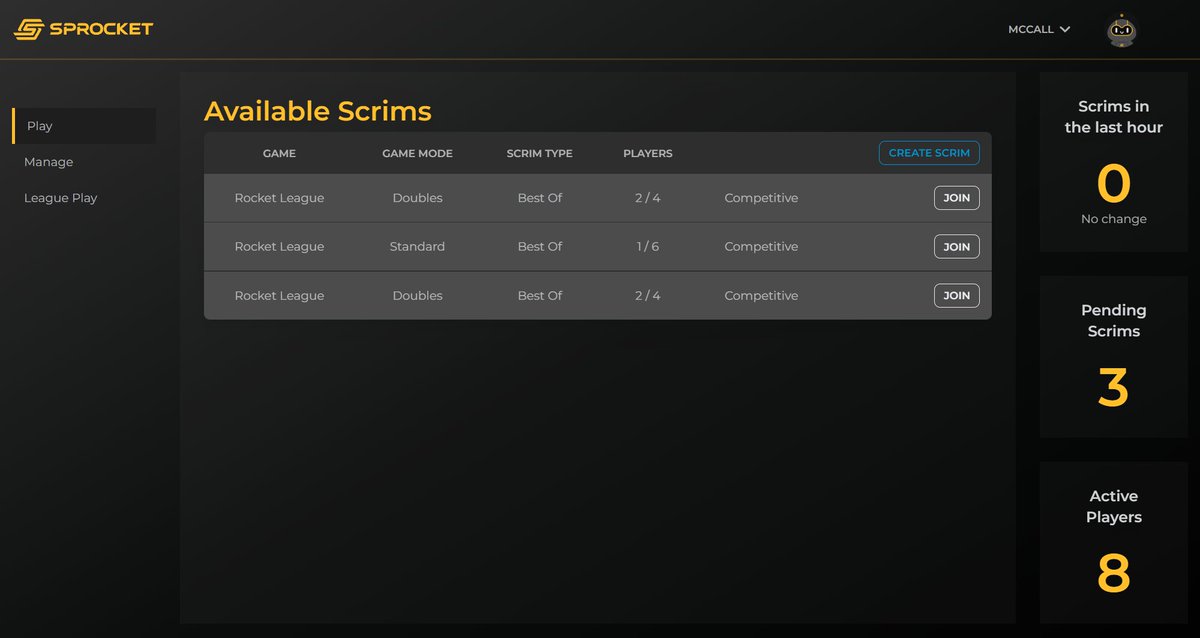
Task: Select Standard game mode cell
Action: point(417,247)
